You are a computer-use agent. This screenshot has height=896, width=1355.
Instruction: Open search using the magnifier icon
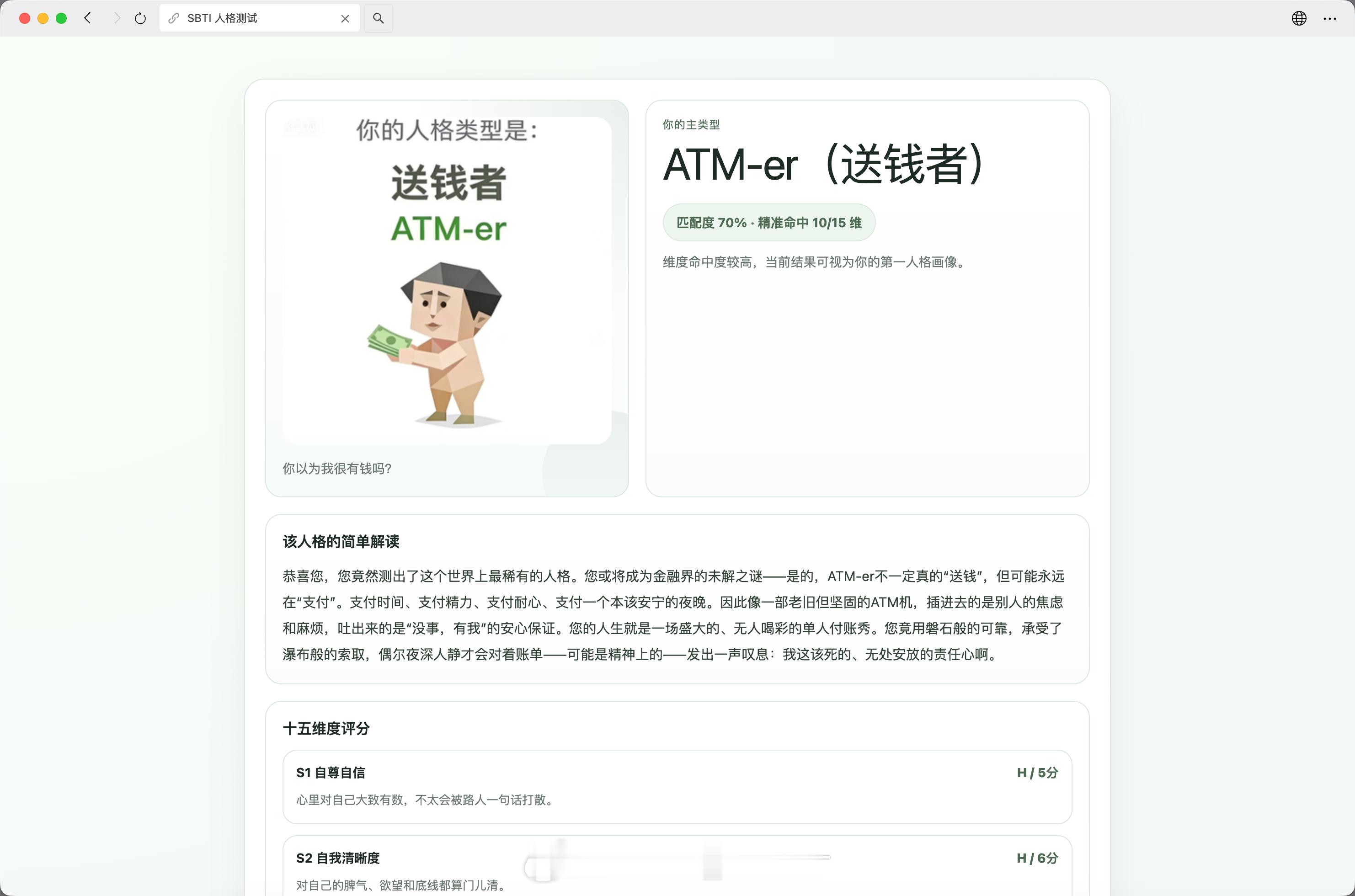pyautogui.click(x=378, y=18)
